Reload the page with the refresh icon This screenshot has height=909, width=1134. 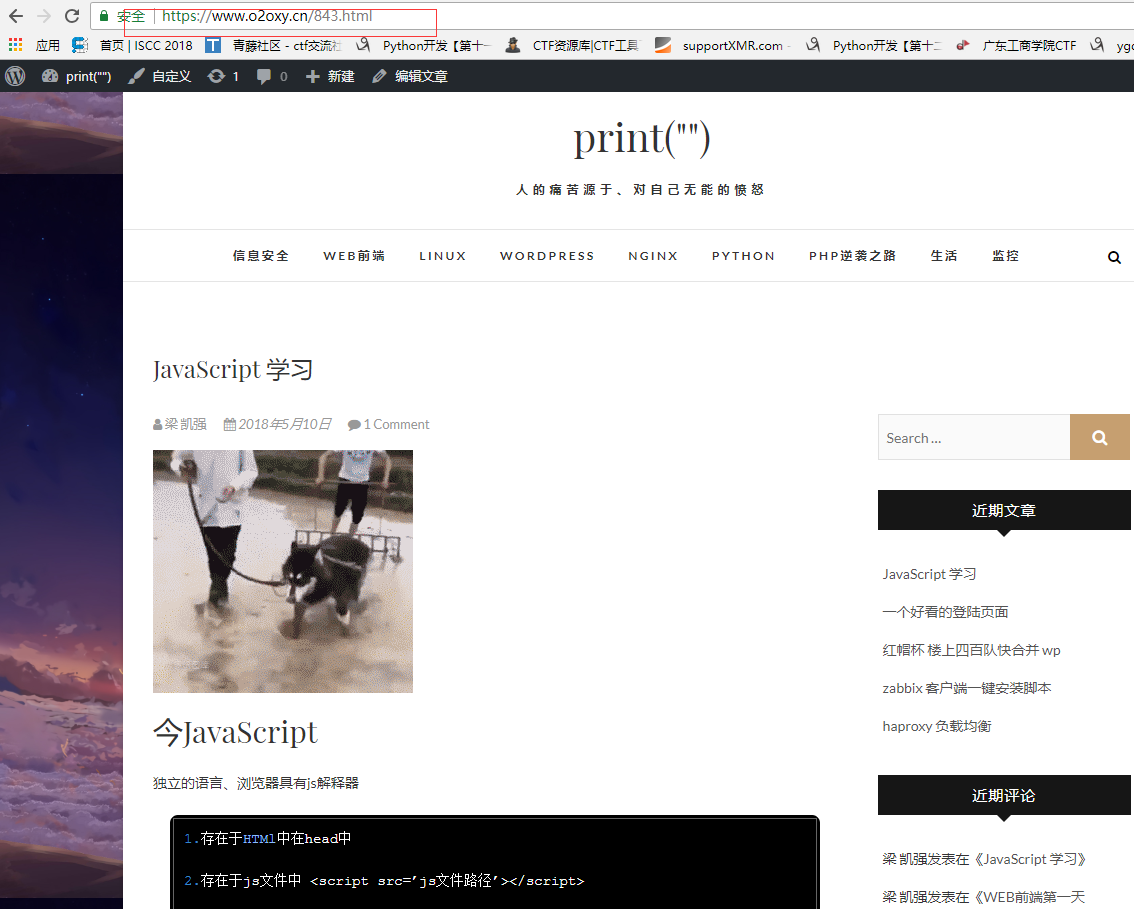coord(72,16)
